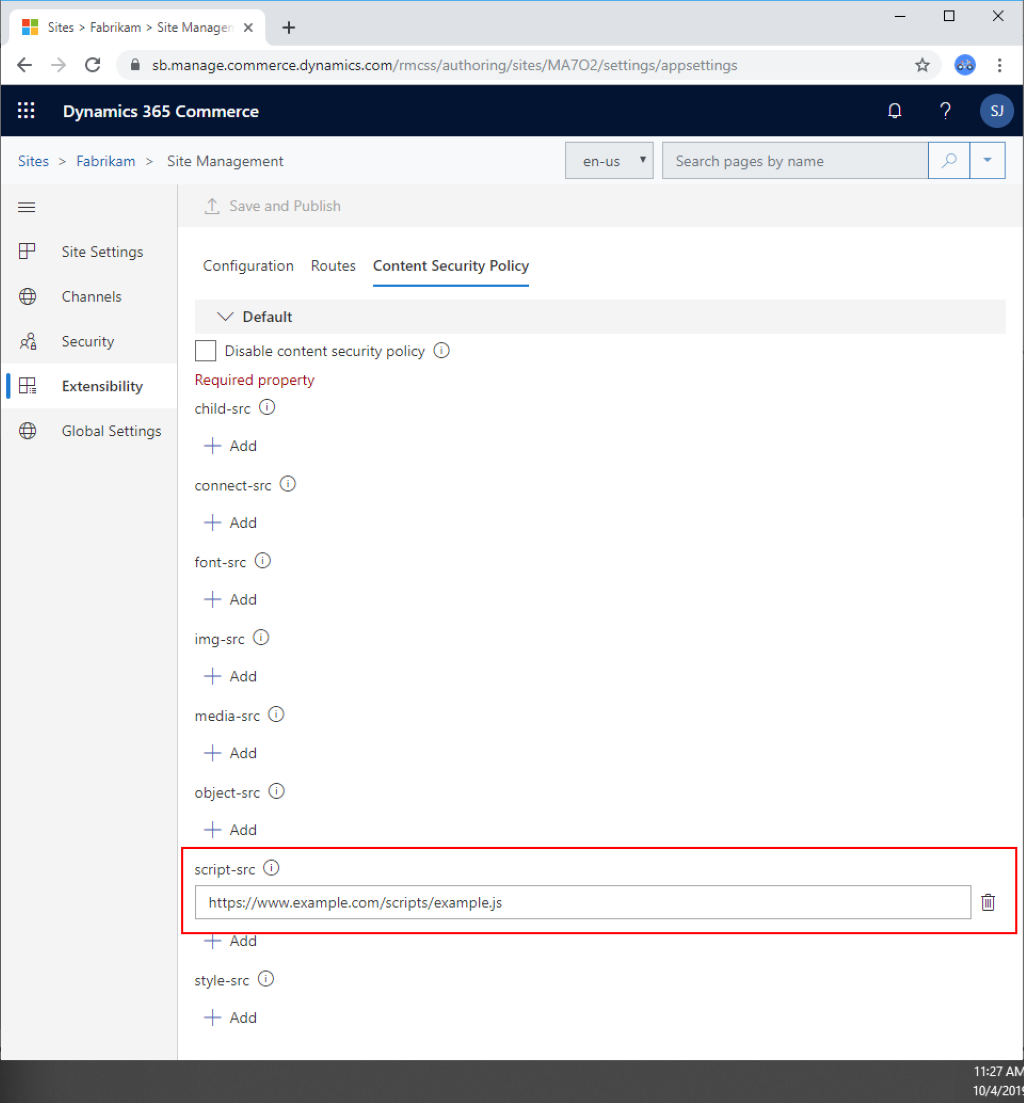Open the en-us locale dropdown

[609, 160]
